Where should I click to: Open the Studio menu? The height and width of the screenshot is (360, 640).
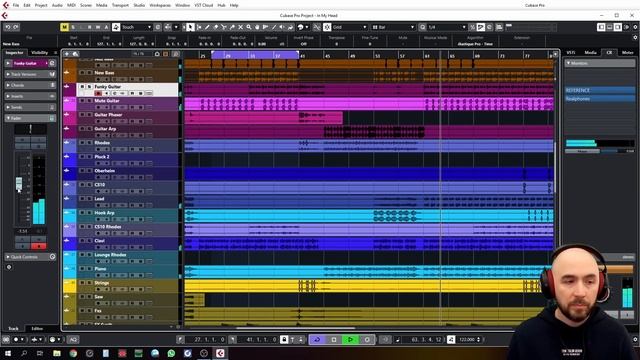139,5
